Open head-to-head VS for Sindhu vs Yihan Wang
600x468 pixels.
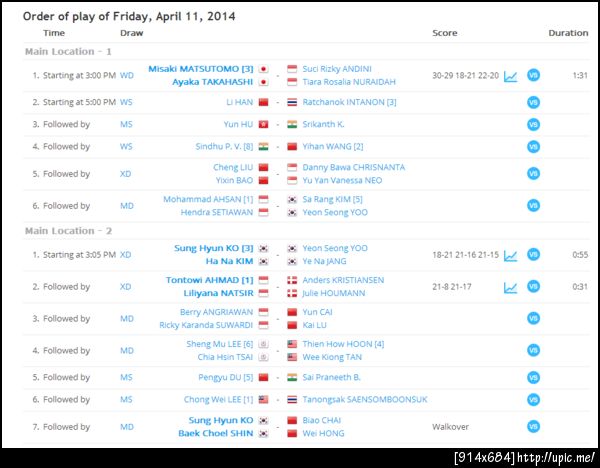coord(533,146)
